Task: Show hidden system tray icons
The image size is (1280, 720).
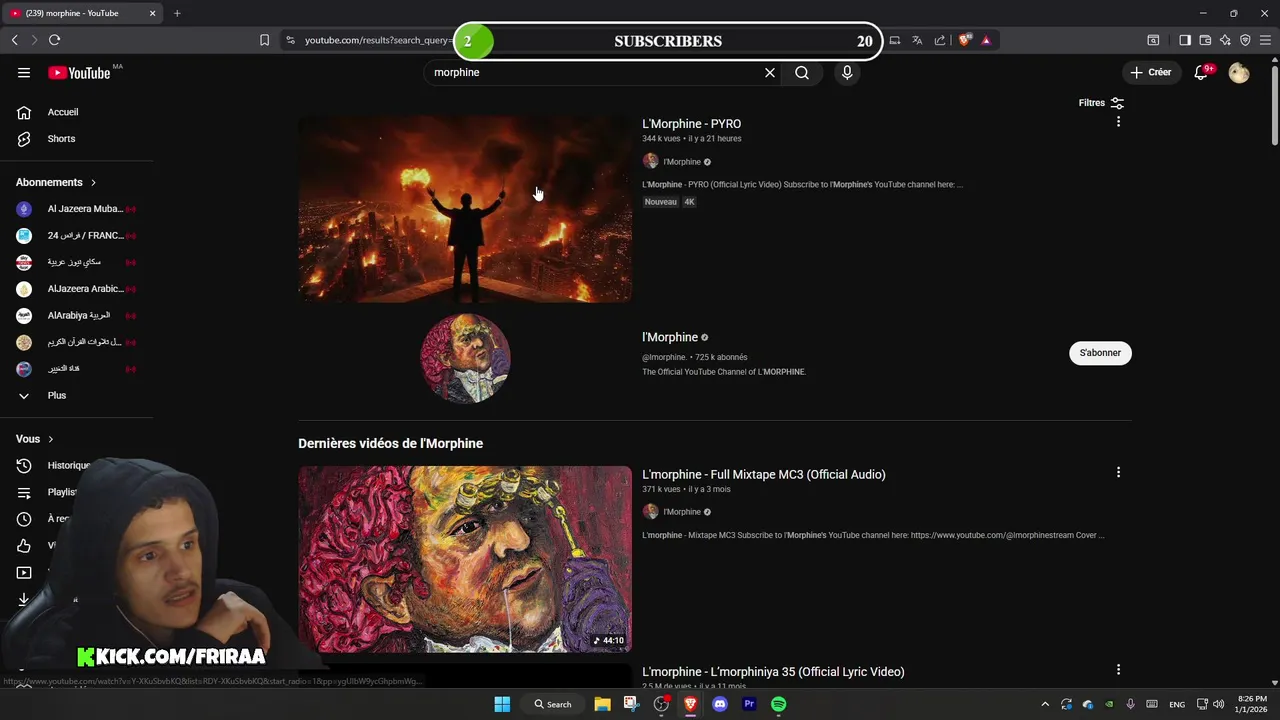Action: point(1045,704)
